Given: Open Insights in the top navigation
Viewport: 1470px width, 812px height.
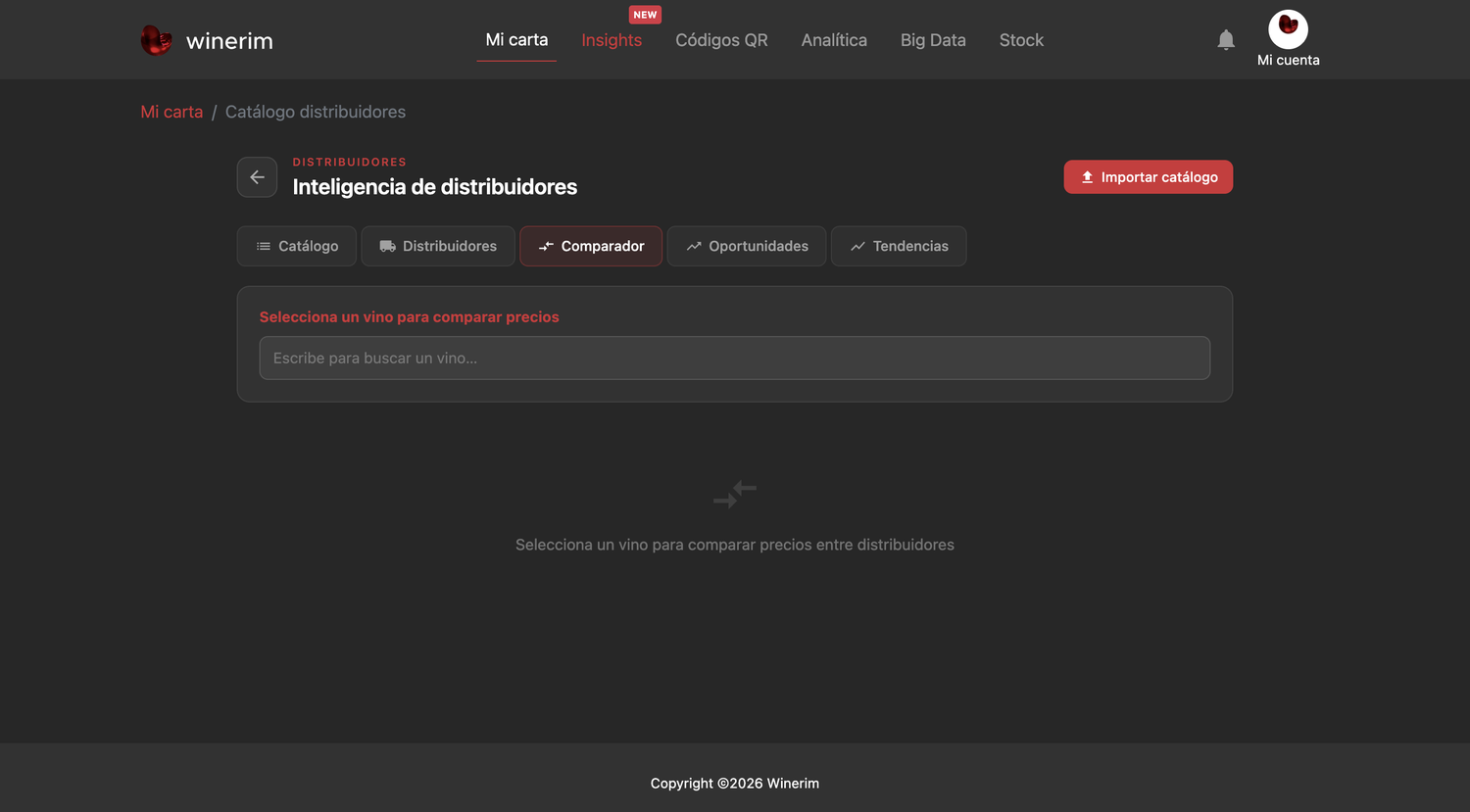Looking at the screenshot, I should coord(612,40).
